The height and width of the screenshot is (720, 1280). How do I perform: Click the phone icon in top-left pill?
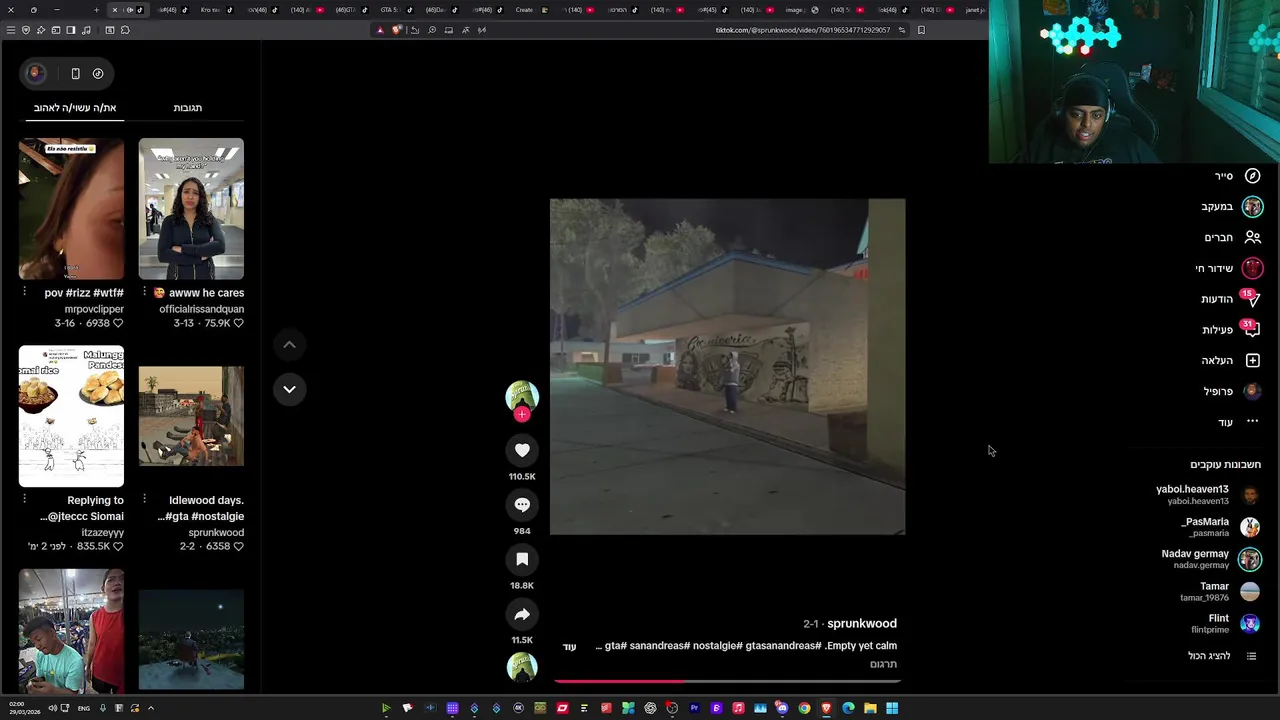tap(75, 73)
